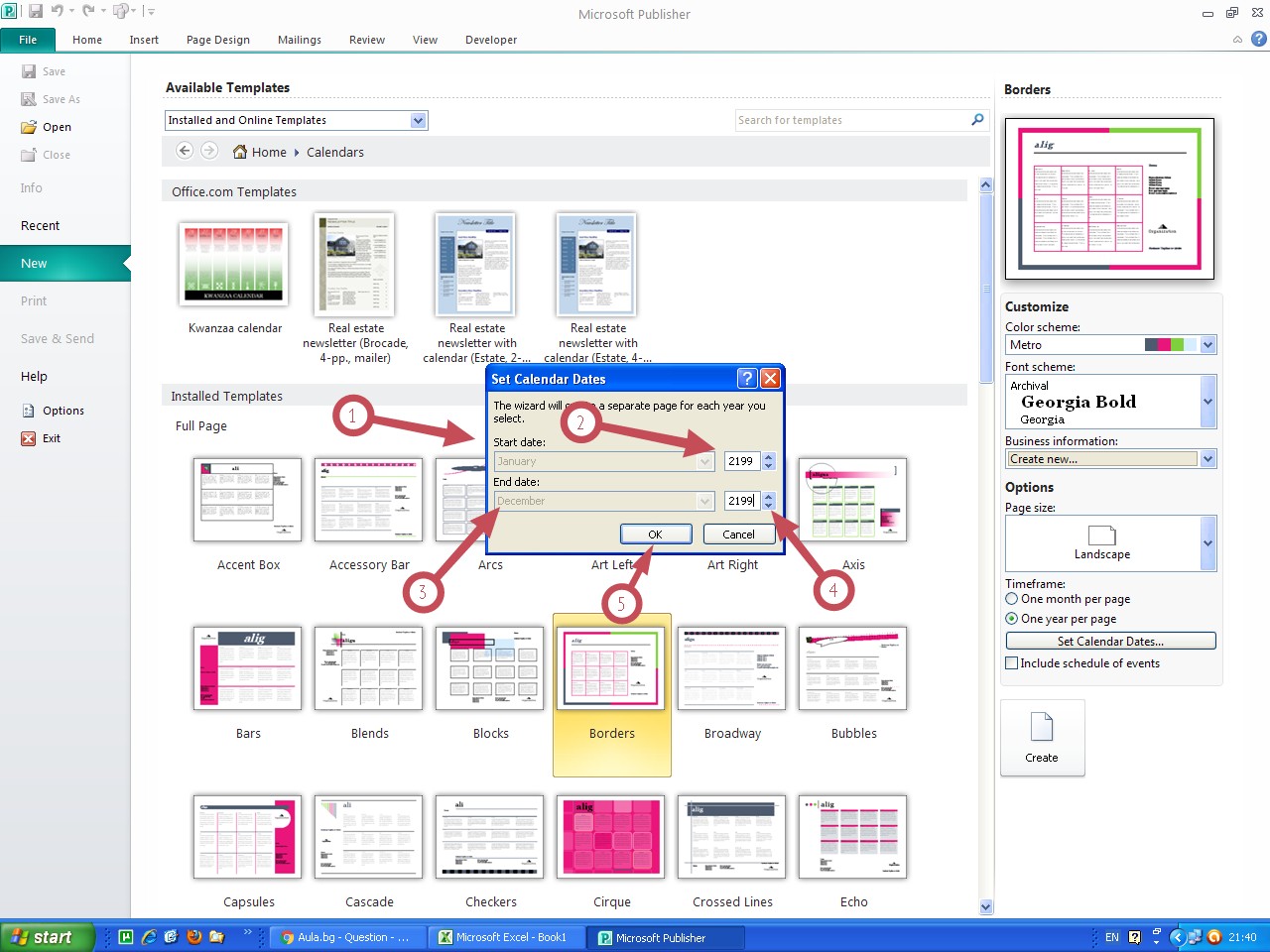
Task: Click the Save icon in quick access toolbar
Action: (x=36, y=12)
